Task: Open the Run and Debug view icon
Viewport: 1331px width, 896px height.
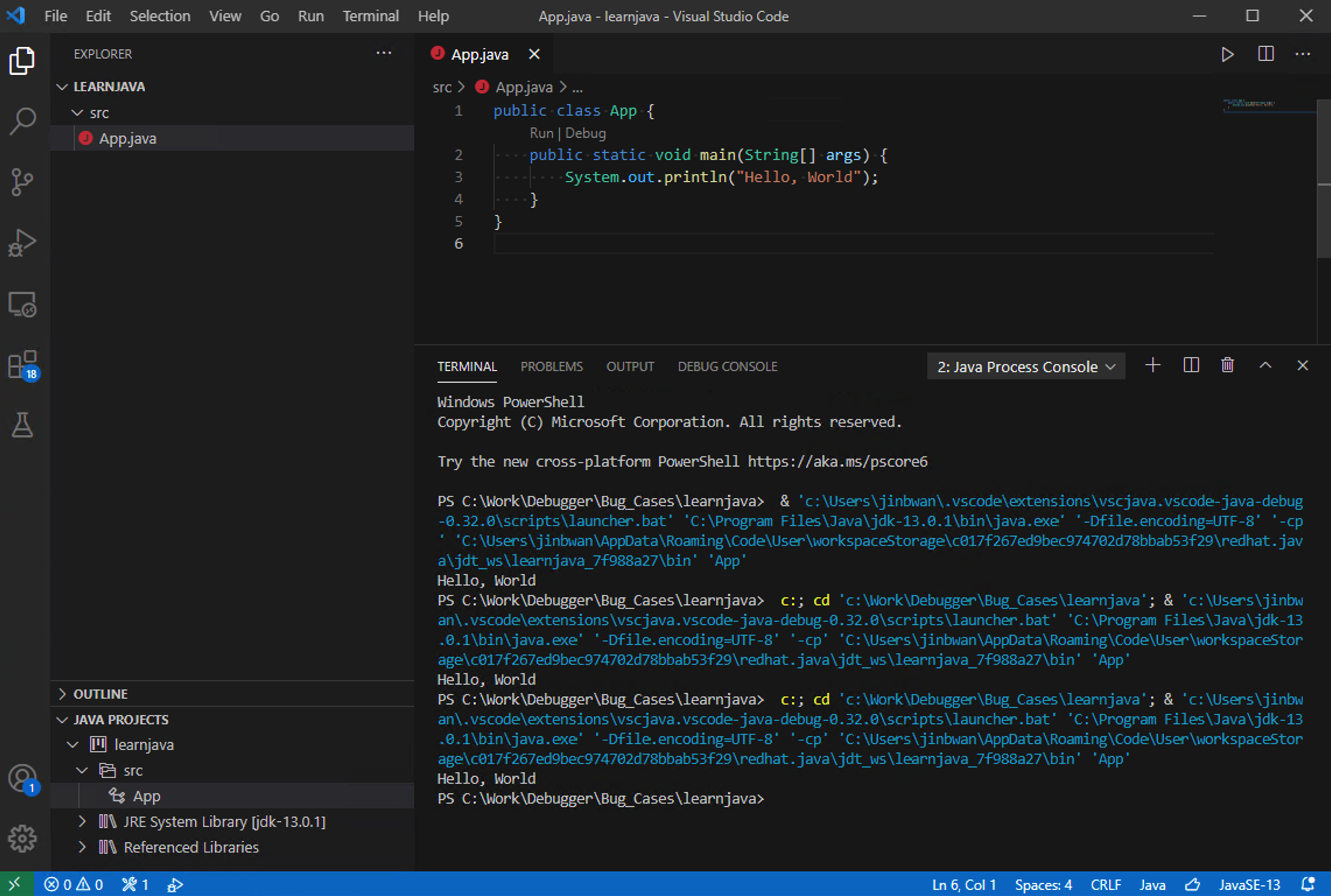Action: [22, 243]
